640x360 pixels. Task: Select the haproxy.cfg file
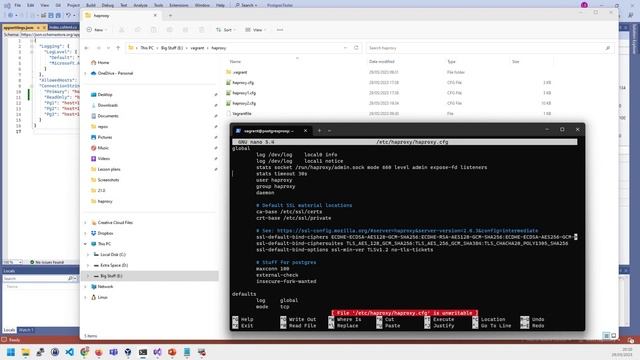point(243,82)
